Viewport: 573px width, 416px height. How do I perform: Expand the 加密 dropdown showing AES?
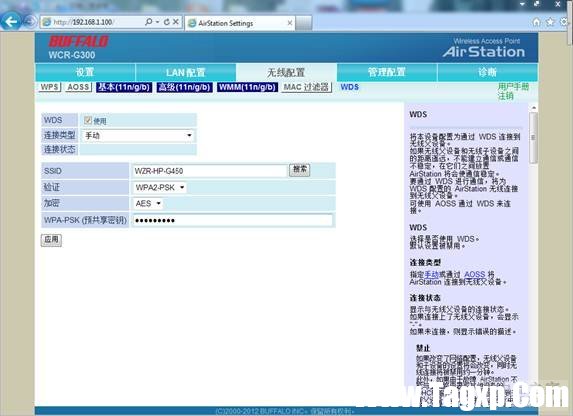pos(148,203)
